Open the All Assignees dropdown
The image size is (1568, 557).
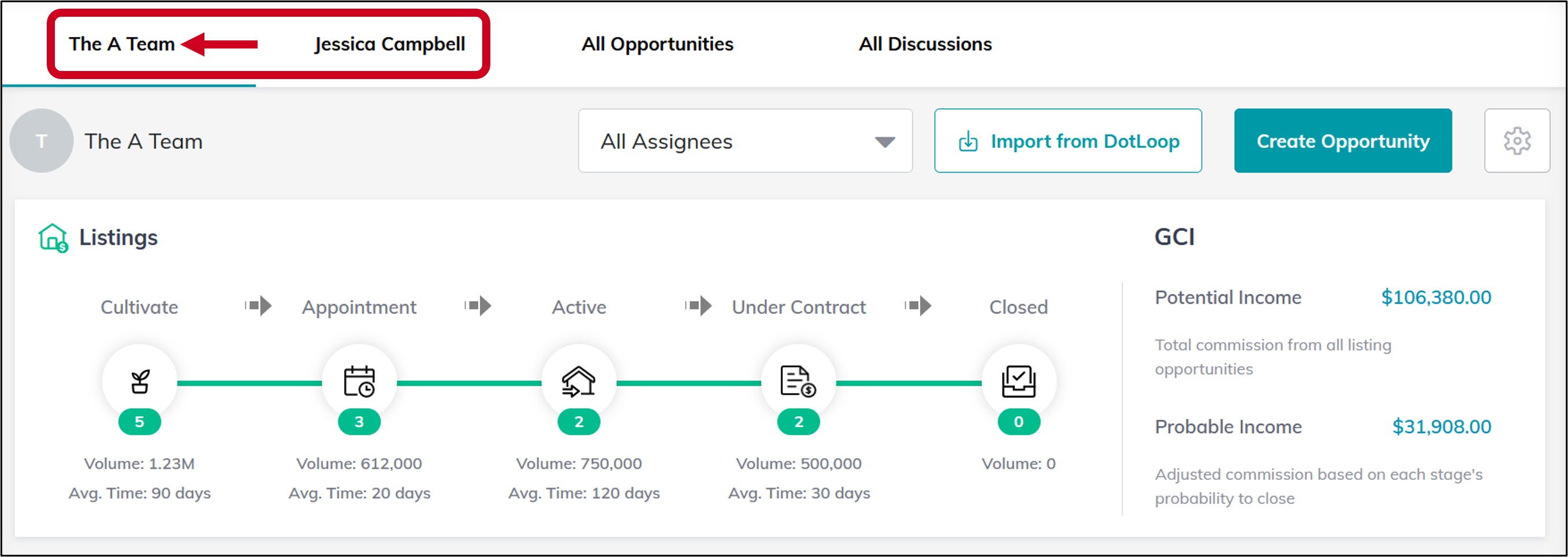[x=745, y=140]
